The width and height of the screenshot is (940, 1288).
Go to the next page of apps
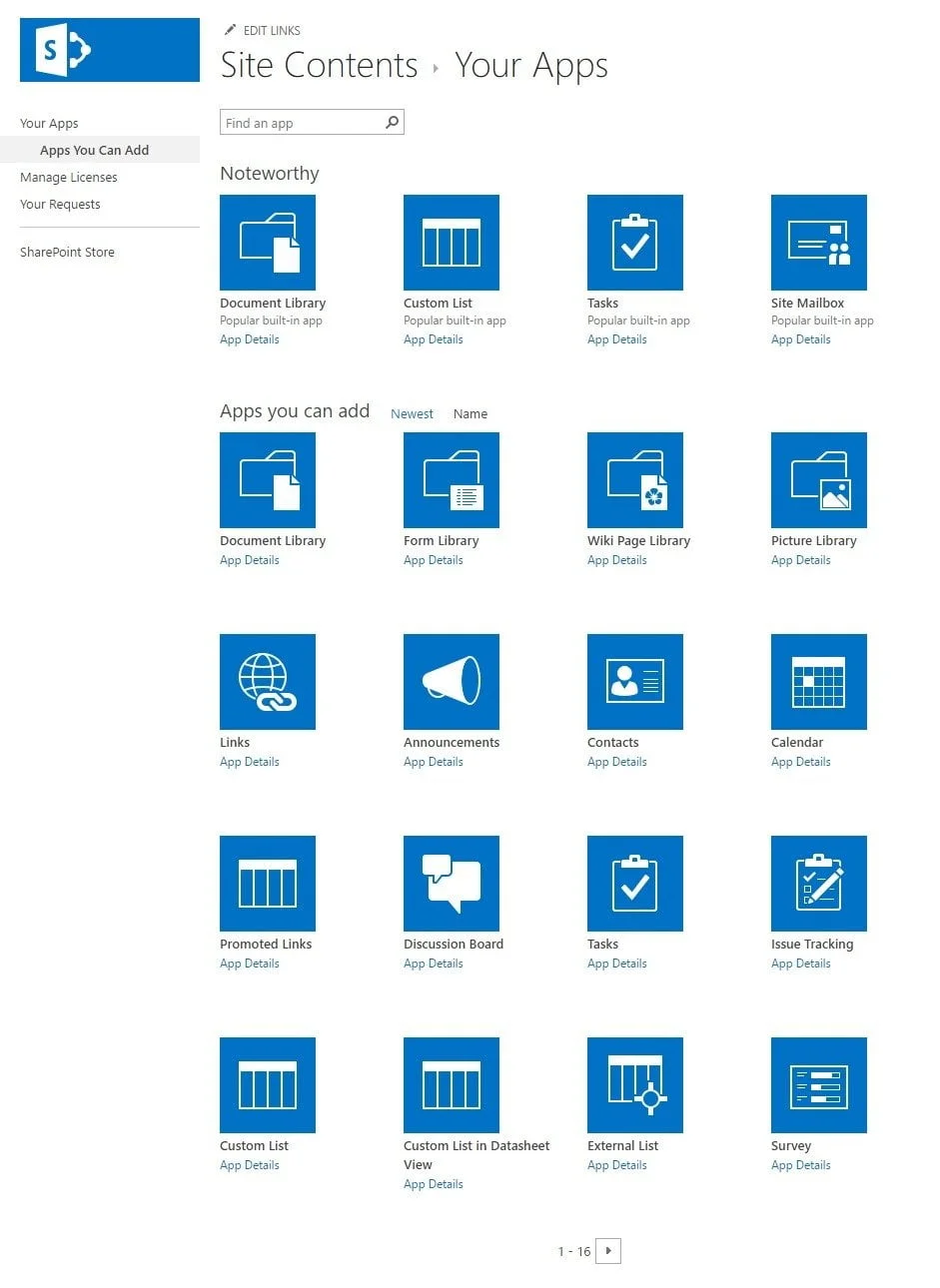point(608,1250)
